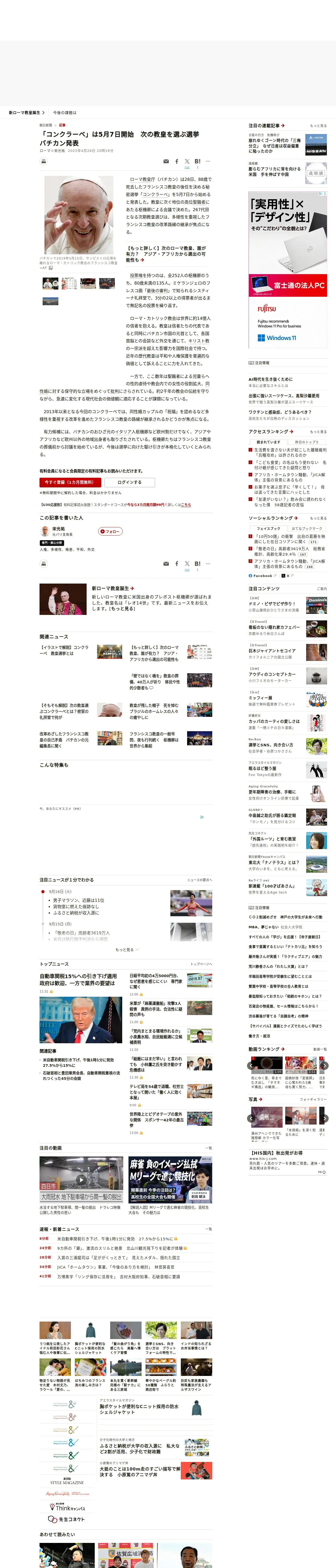The width and height of the screenshot is (336, 1568).
Task: Expand もっと見る under 1-minute news
Action: click(x=127, y=950)
